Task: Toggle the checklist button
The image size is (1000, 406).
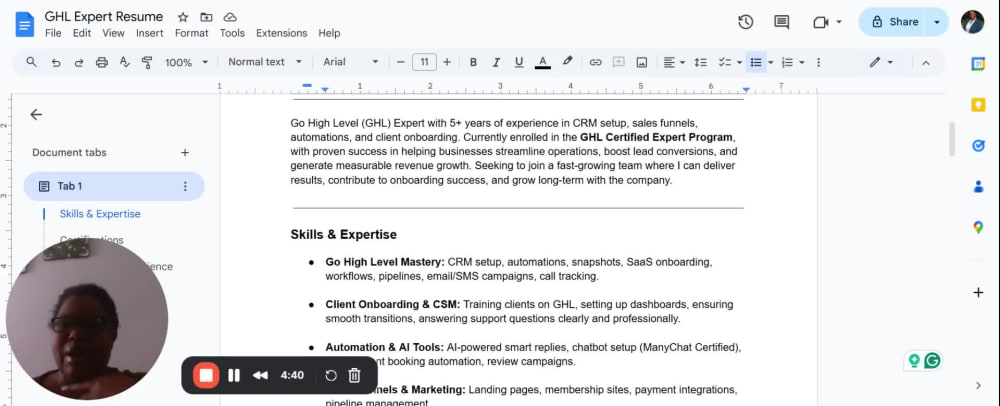Action: 724,62
